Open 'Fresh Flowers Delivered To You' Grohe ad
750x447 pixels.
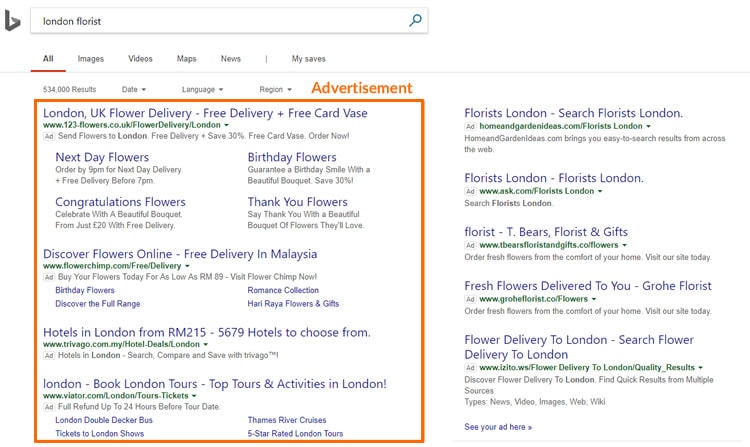click(x=588, y=286)
